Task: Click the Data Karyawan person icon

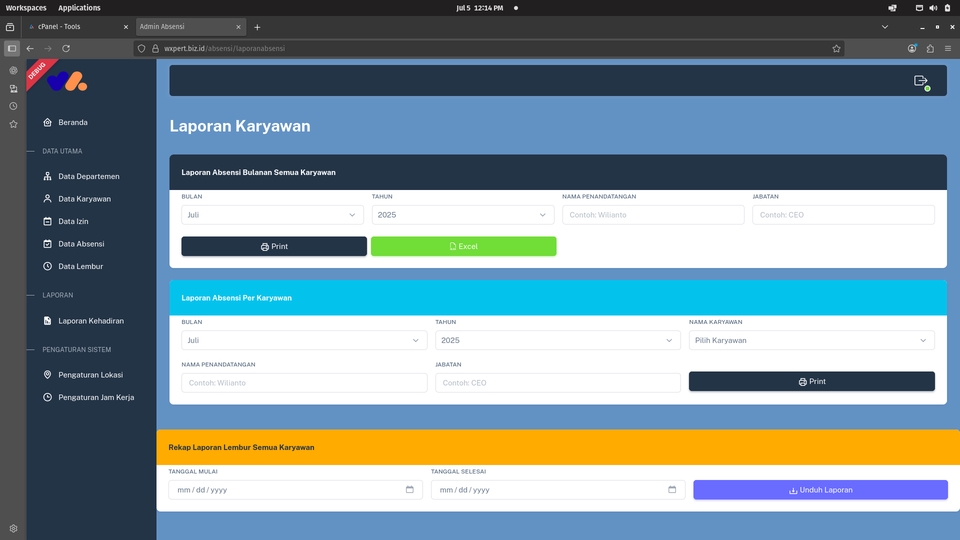Action: pyautogui.click(x=47, y=198)
